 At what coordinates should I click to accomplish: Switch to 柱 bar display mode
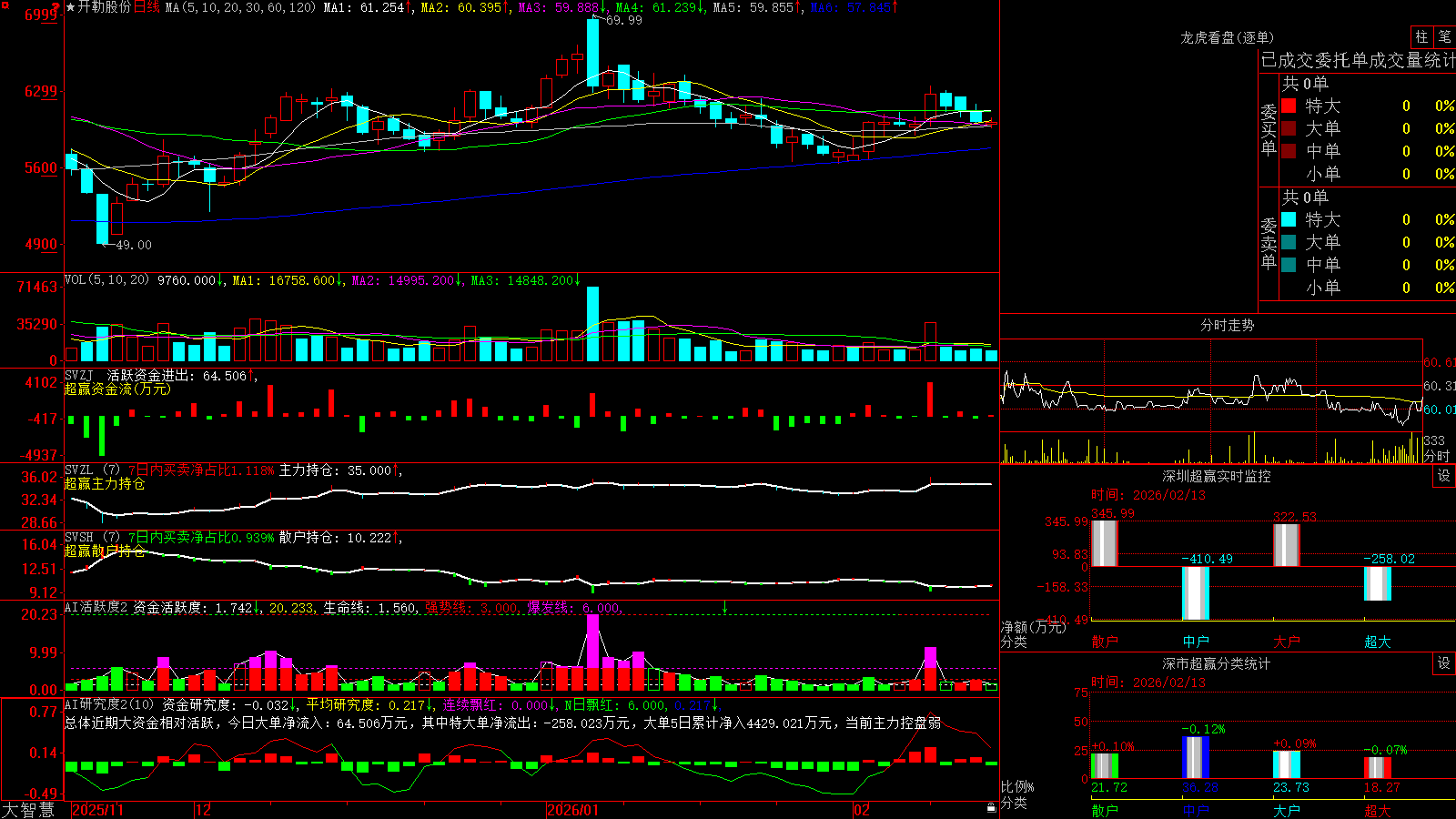coord(1421,36)
